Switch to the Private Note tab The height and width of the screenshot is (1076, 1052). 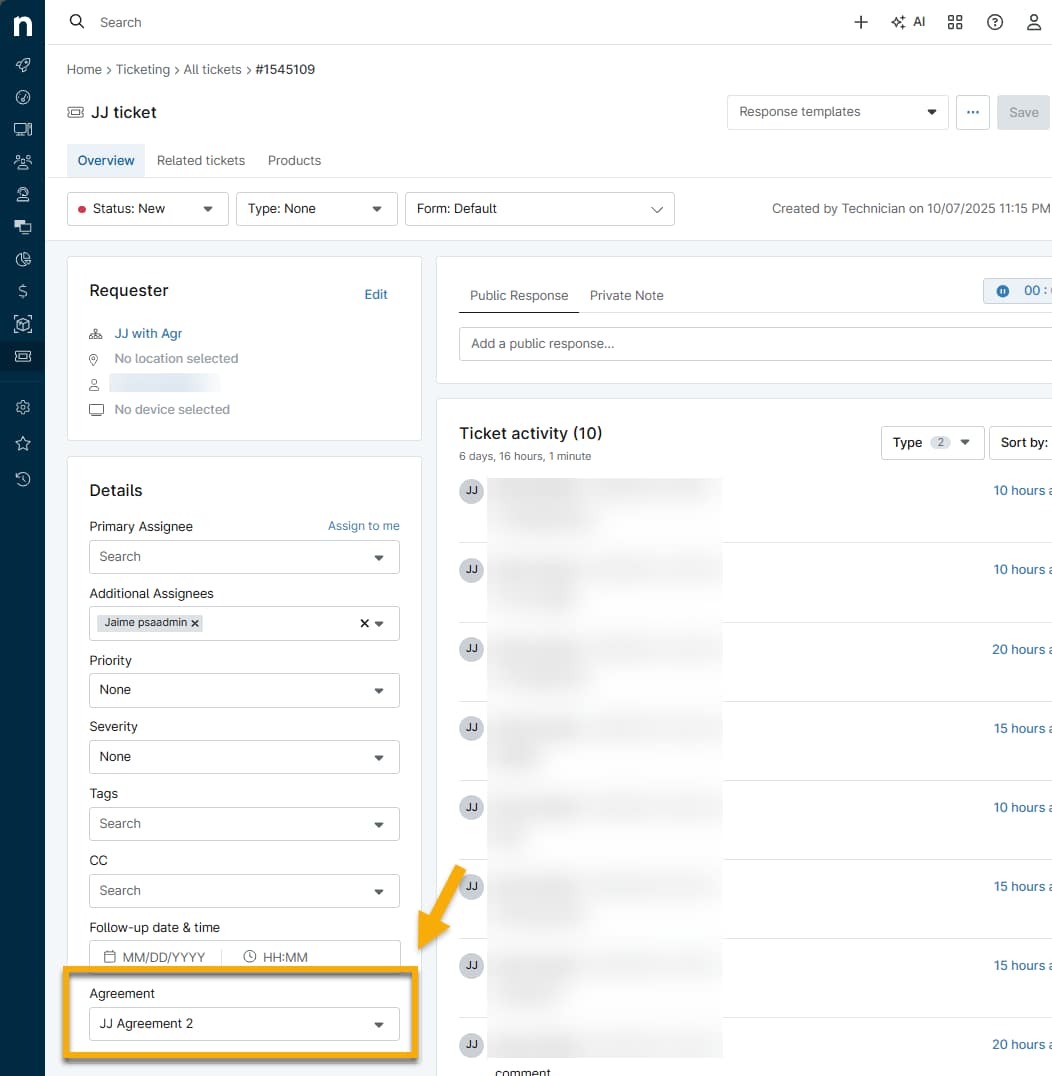pos(626,295)
